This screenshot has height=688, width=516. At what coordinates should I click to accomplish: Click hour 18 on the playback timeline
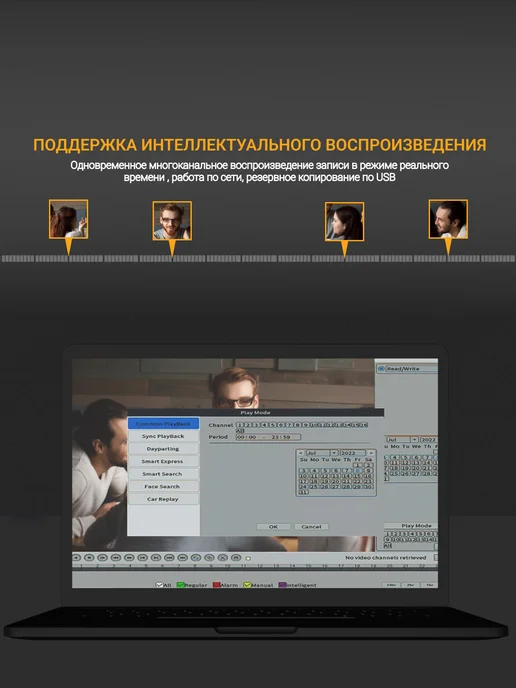358,566
